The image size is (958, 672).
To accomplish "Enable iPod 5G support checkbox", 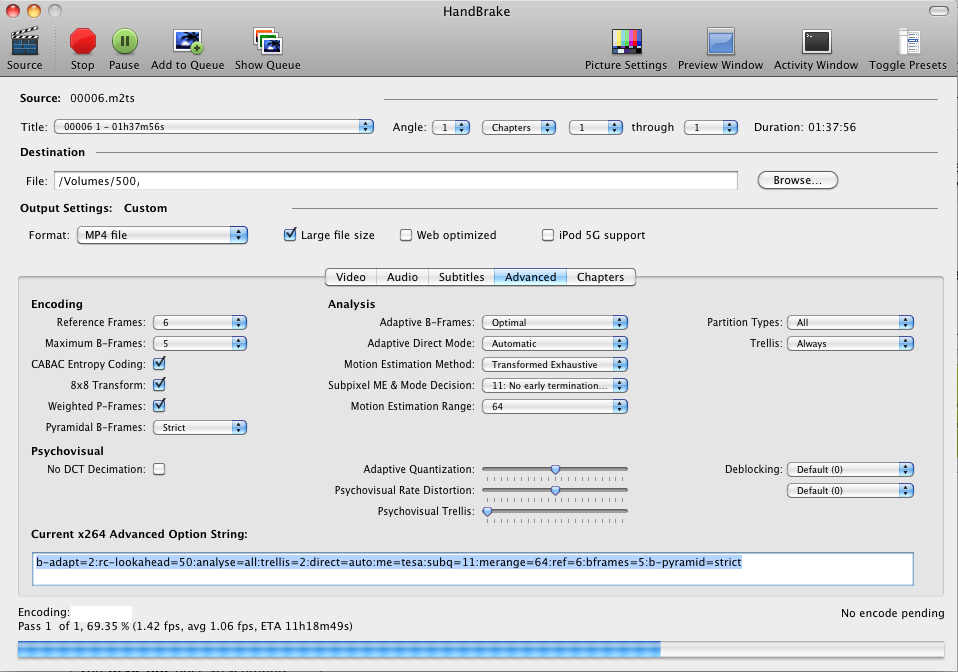I will [x=548, y=235].
